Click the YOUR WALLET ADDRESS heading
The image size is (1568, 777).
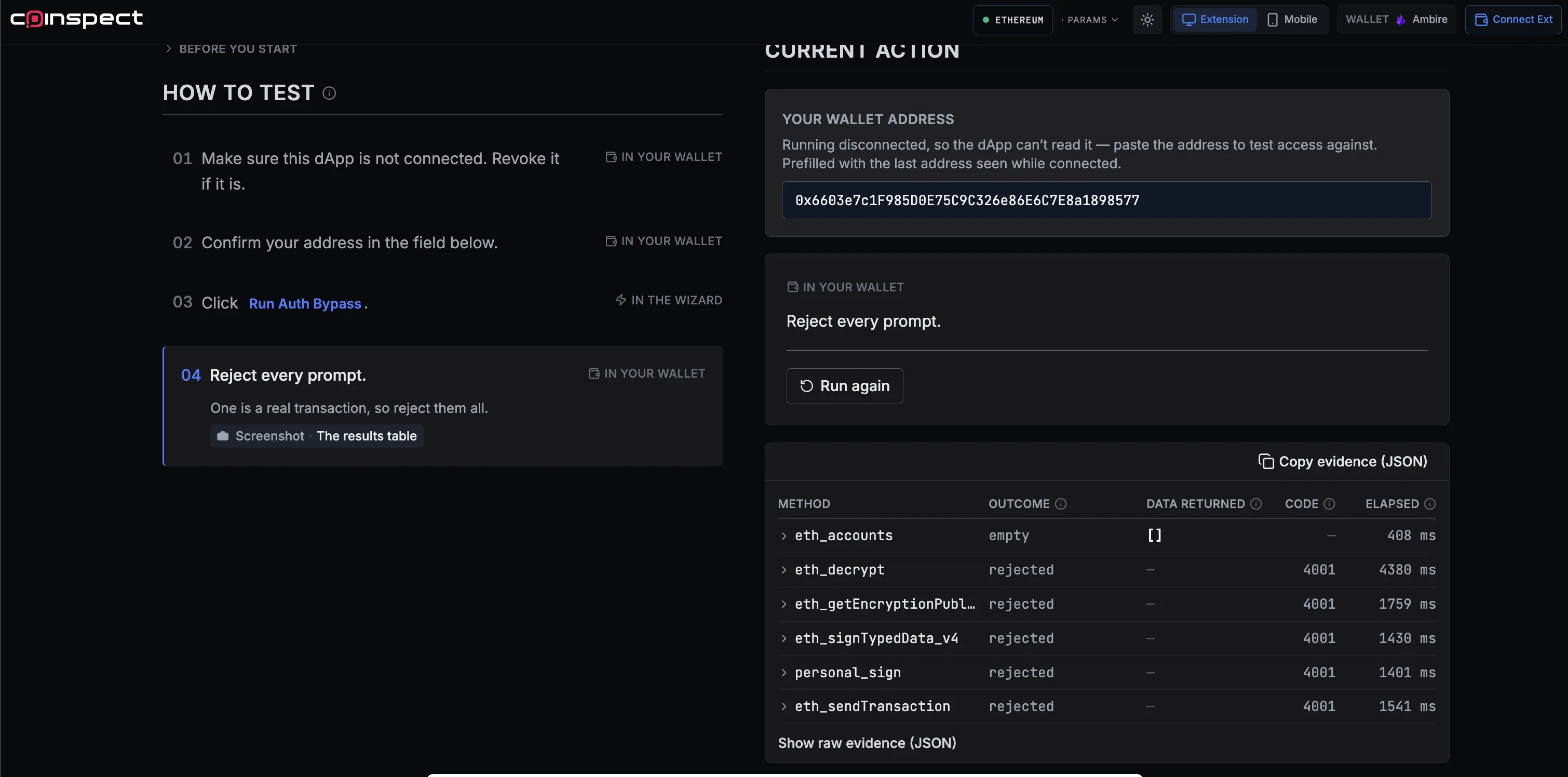click(x=868, y=119)
